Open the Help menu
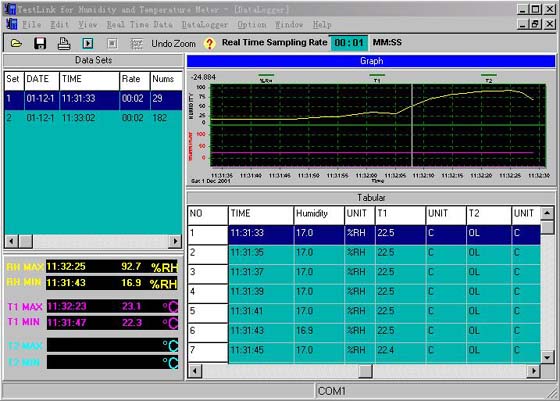This screenshot has width=560, height=401. click(x=322, y=25)
